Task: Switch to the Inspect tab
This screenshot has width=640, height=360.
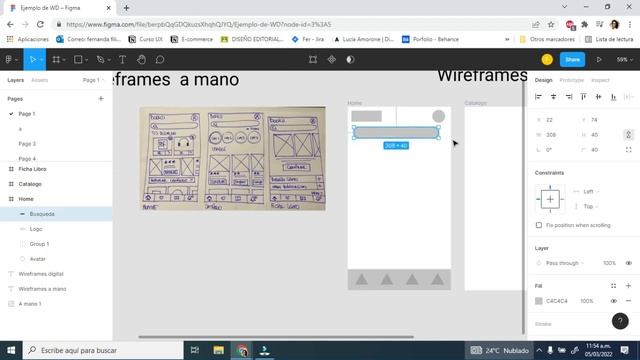Action: (600, 80)
